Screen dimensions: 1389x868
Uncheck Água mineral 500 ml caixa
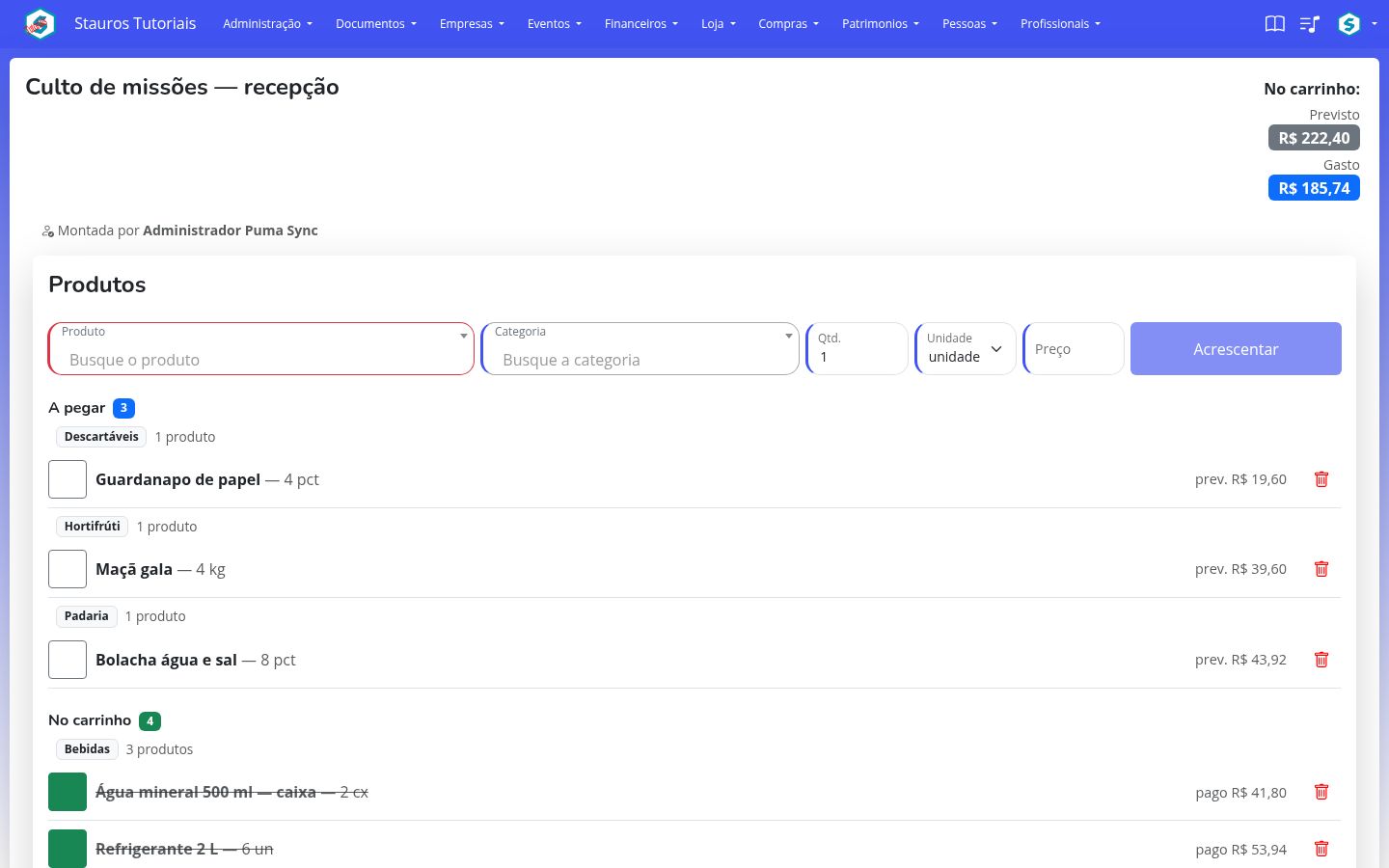click(68, 792)
